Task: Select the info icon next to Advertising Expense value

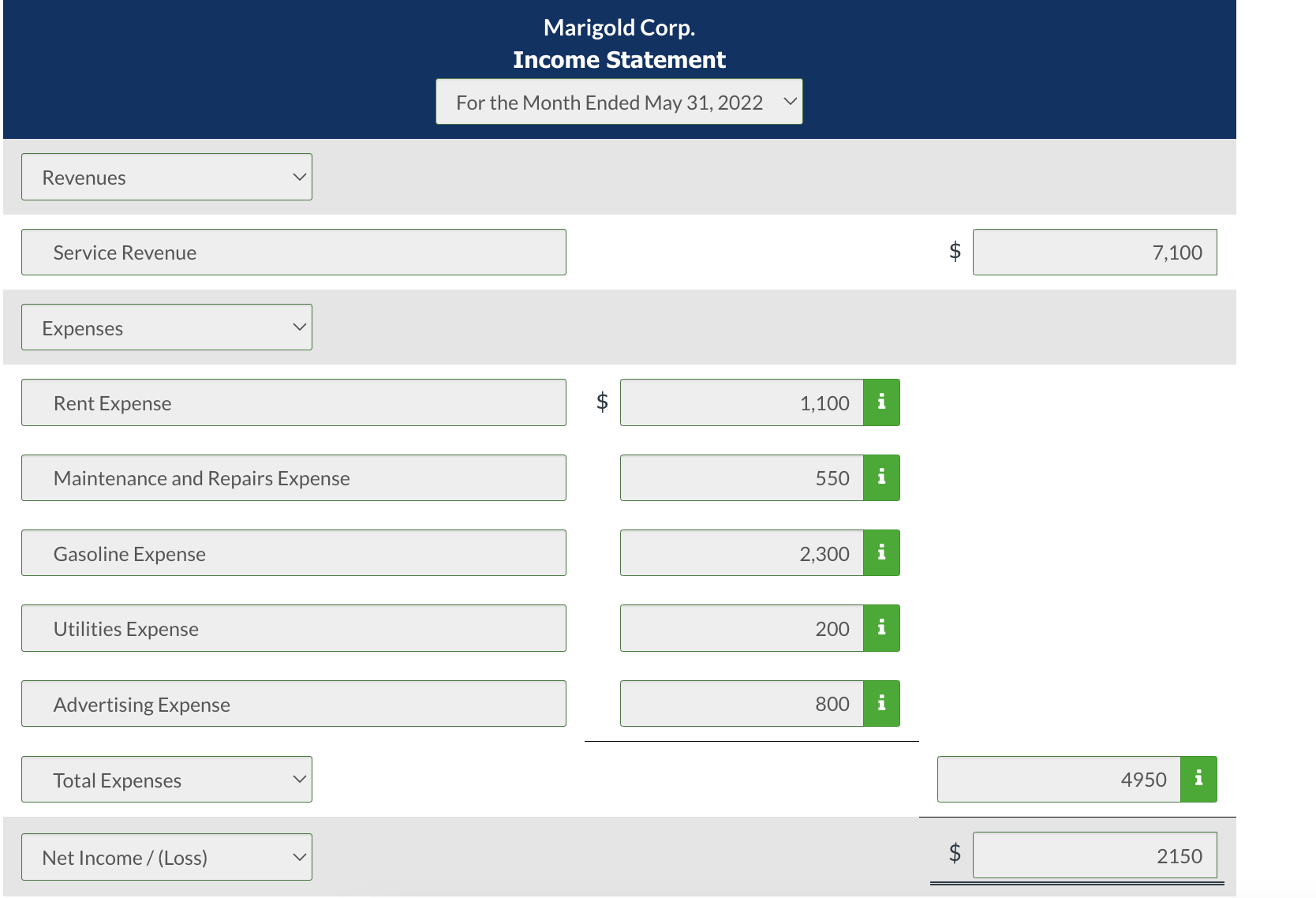Action: tap(881, 703)
